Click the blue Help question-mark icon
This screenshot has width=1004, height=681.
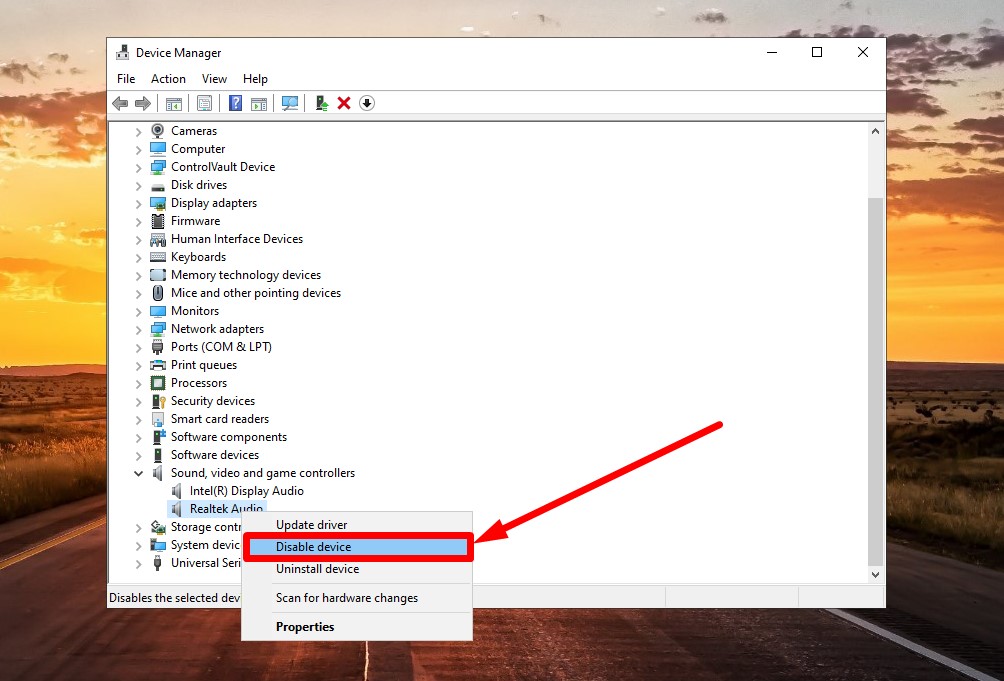coord(235,103)
